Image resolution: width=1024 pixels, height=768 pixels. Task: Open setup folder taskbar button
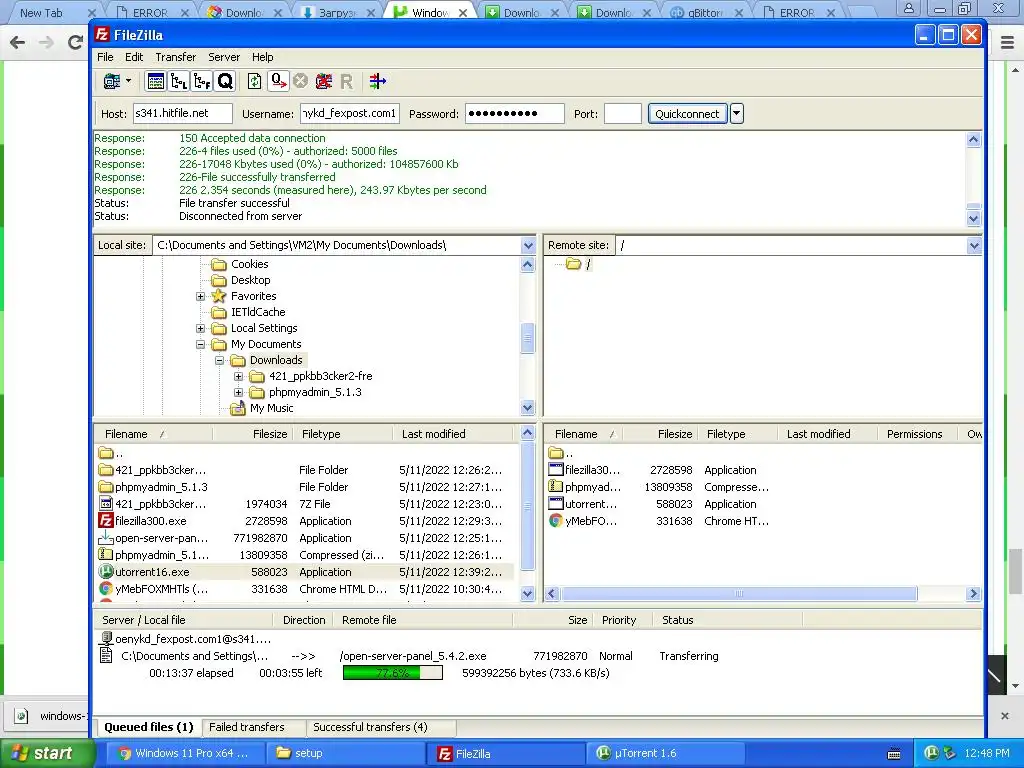345,753
